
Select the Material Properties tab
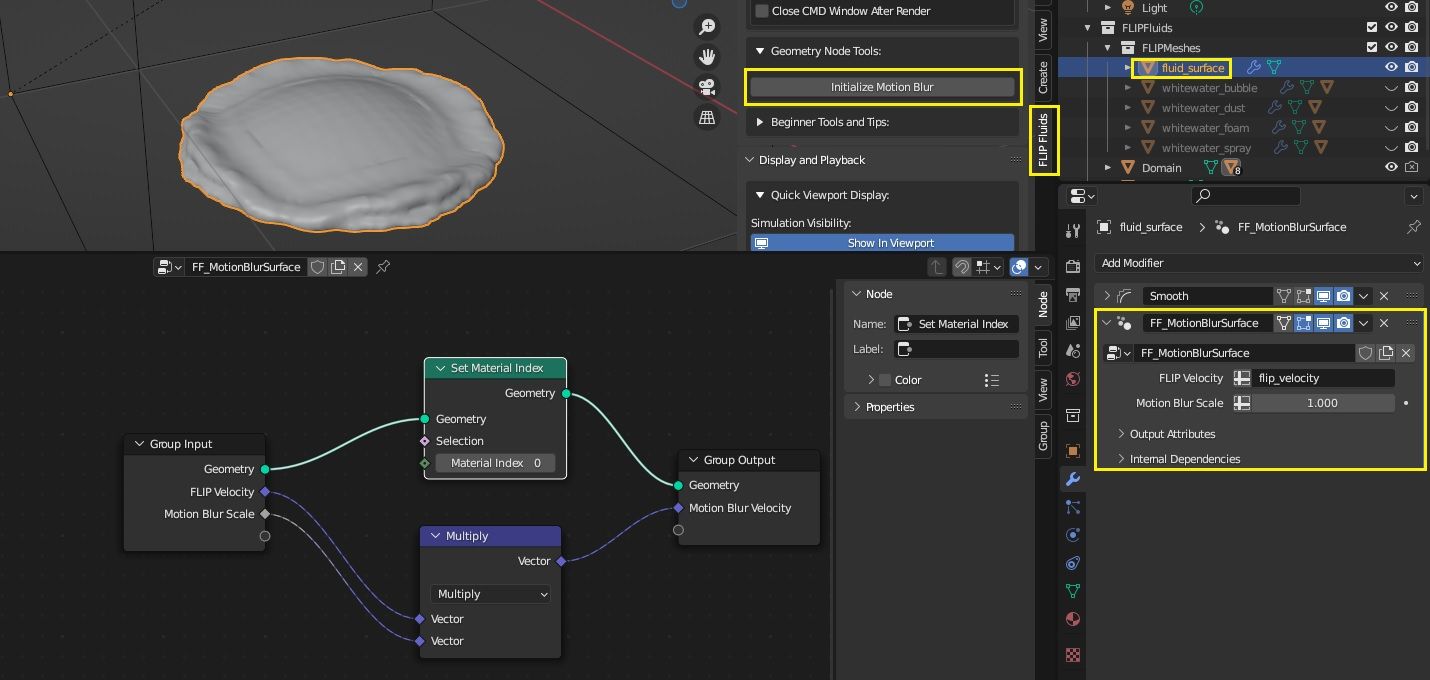click(x=1072, y=619)
